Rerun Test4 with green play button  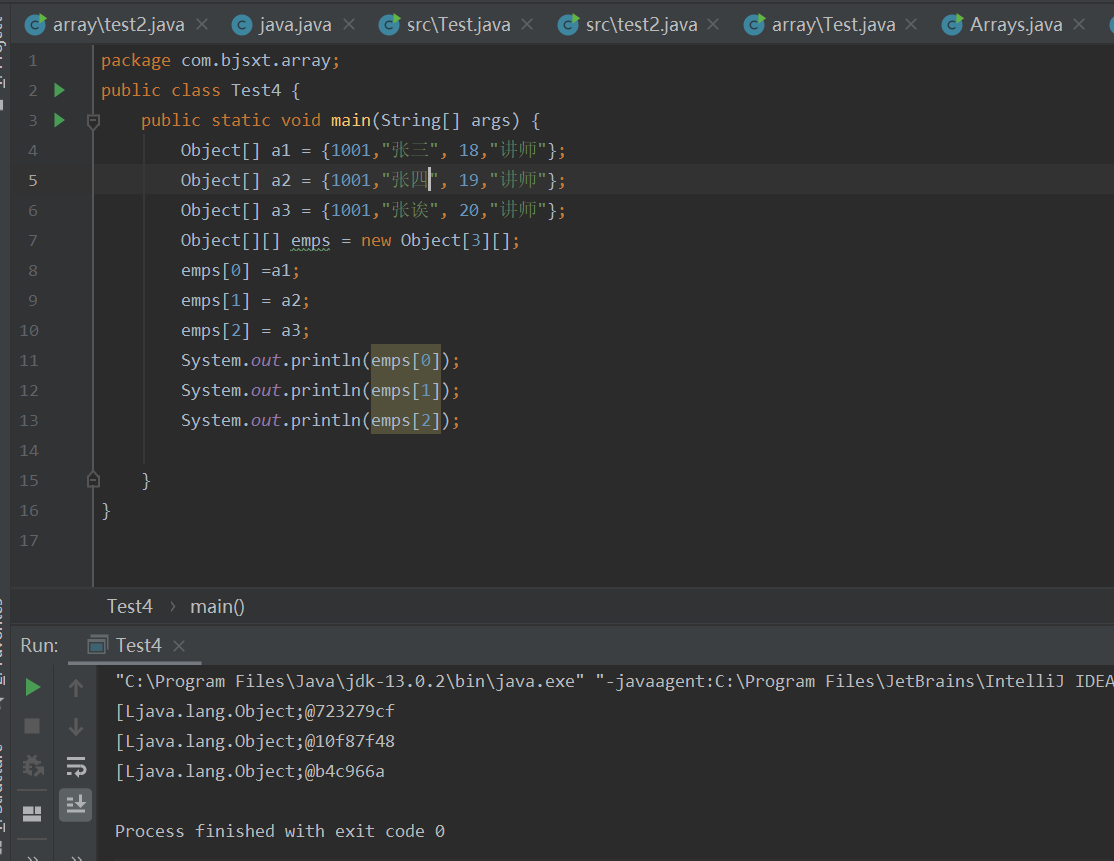coord(33,687)
